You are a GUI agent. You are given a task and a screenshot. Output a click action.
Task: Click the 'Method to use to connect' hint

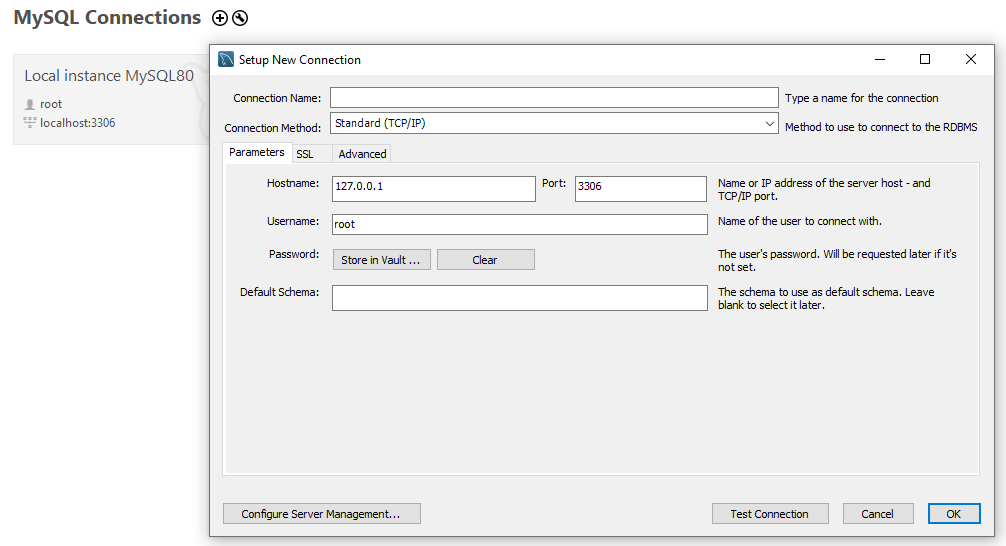coord(881,127)
